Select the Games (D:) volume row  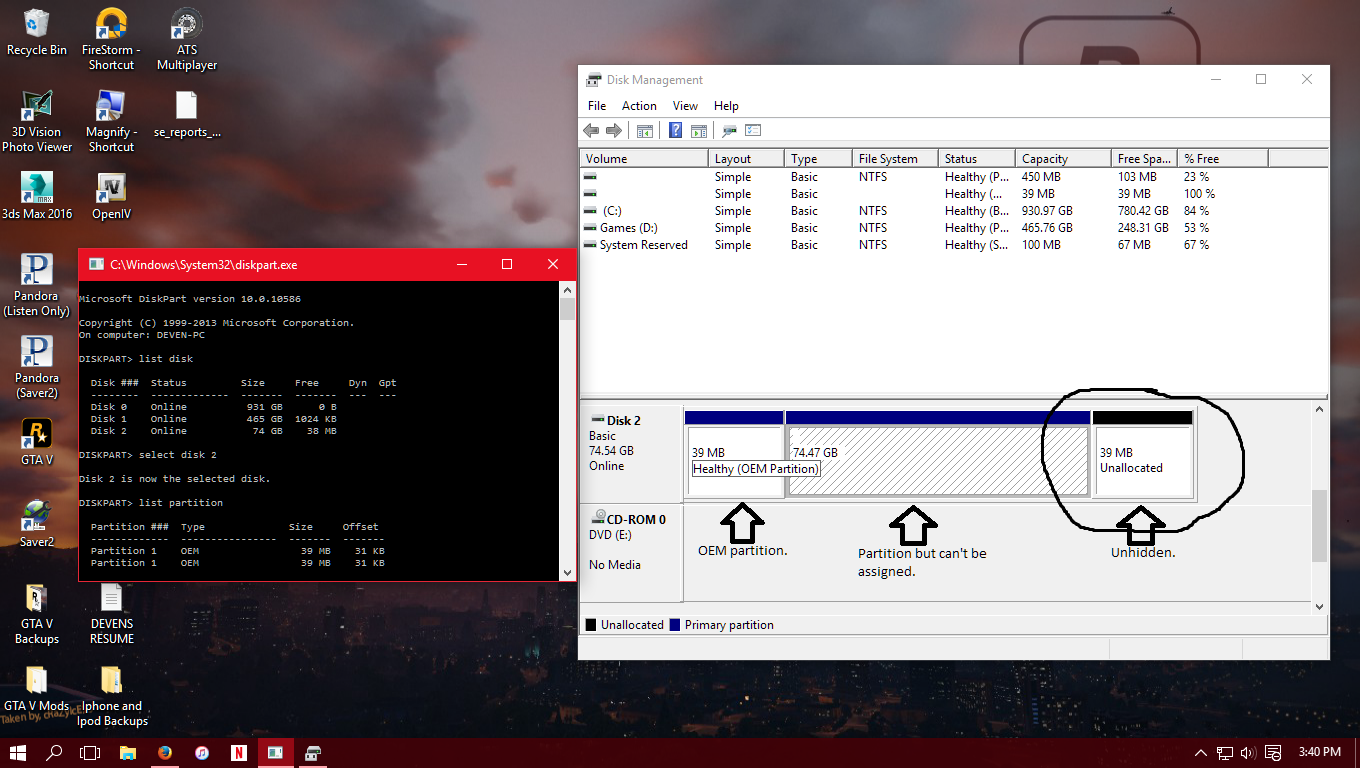tap(628, 228)
